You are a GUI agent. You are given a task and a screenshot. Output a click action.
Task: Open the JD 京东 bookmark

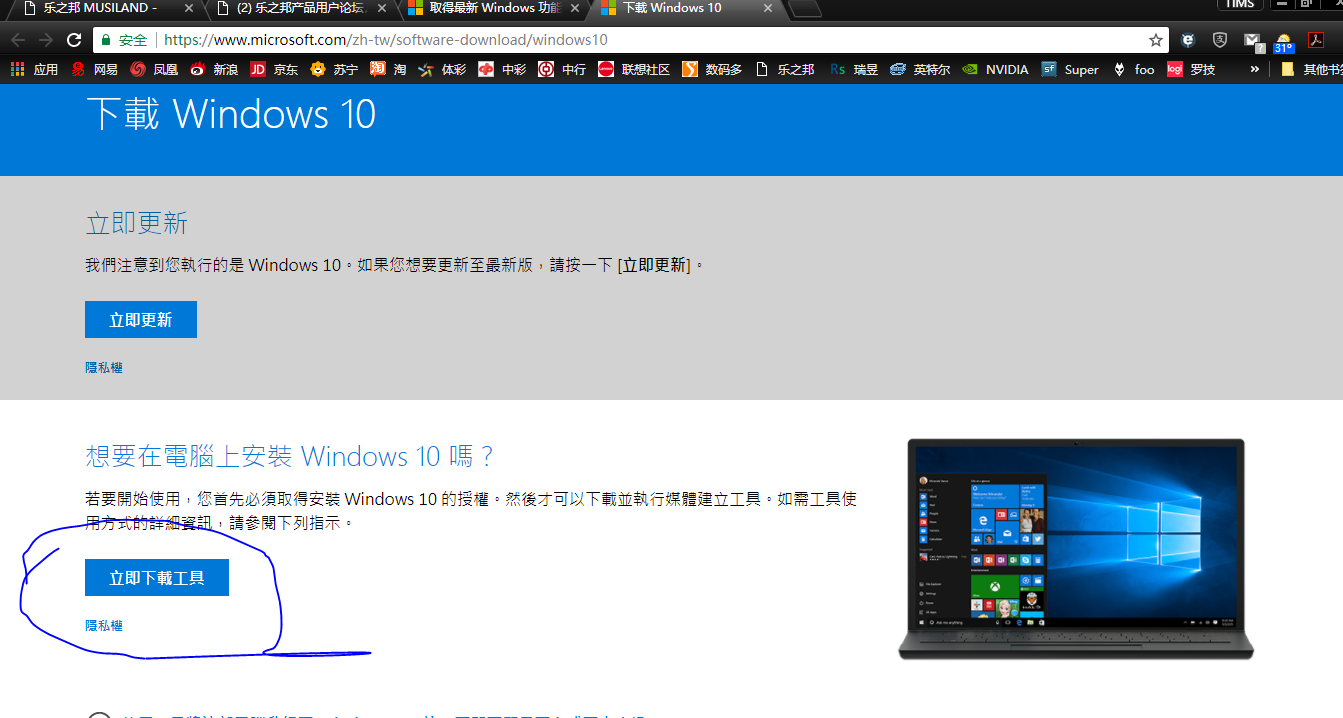pyautogui.click(x=273, y=69)
